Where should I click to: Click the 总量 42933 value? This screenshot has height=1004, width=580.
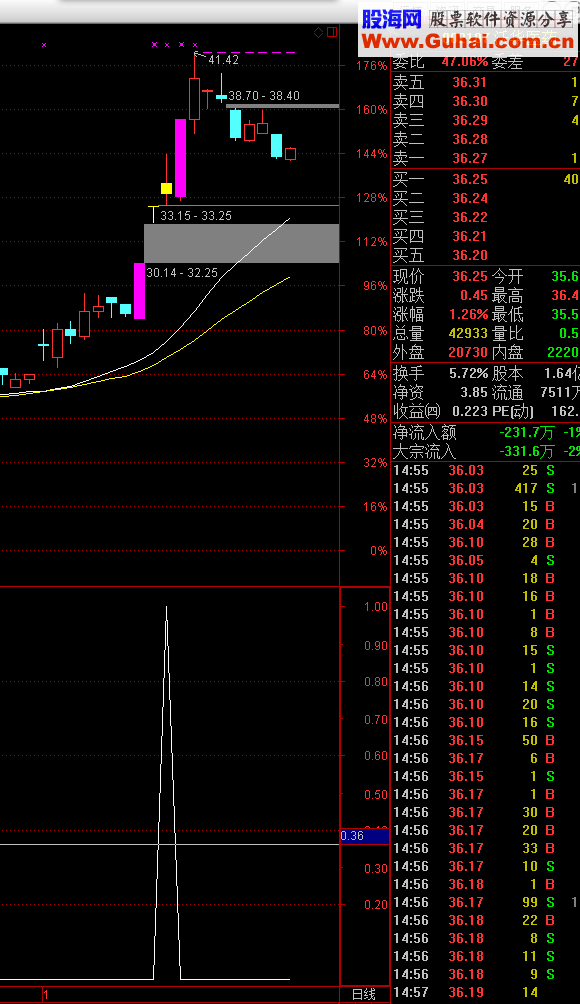pyautogui.click(x=469, y=334)
